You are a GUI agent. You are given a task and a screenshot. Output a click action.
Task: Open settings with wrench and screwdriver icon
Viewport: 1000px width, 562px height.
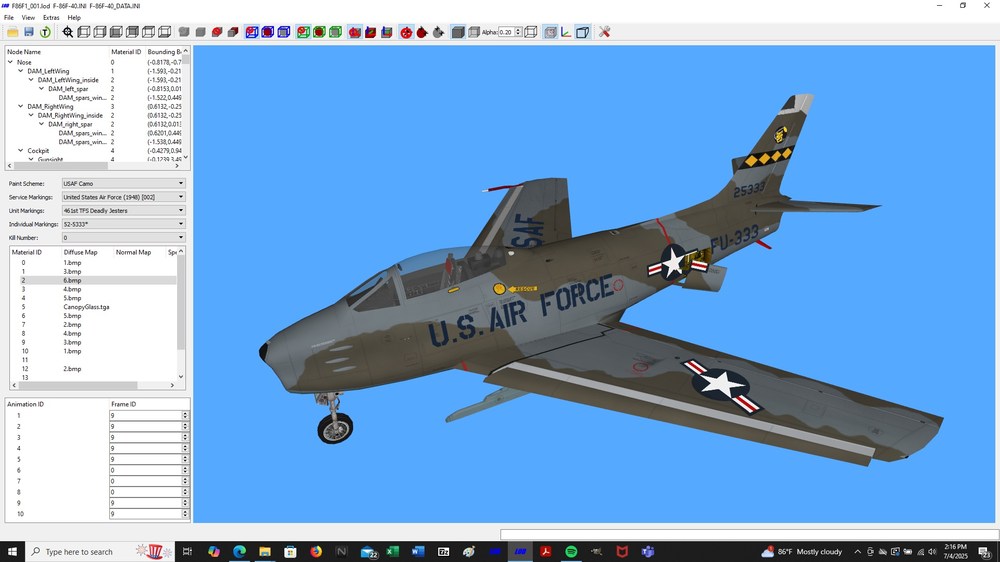[x=605, y=32]
